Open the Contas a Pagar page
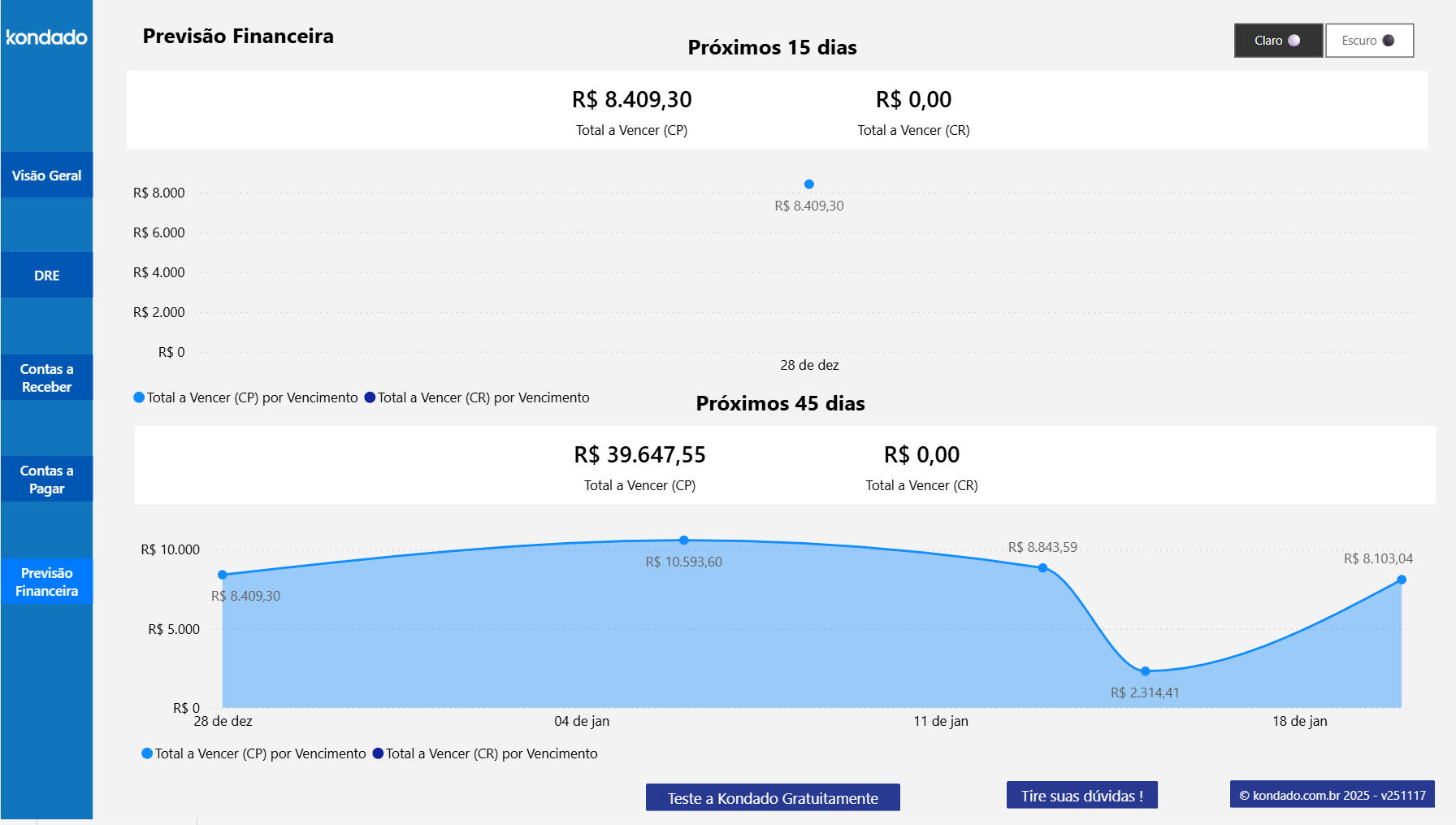The width and height of the screenshot is (1456, 825). (46, 479)
